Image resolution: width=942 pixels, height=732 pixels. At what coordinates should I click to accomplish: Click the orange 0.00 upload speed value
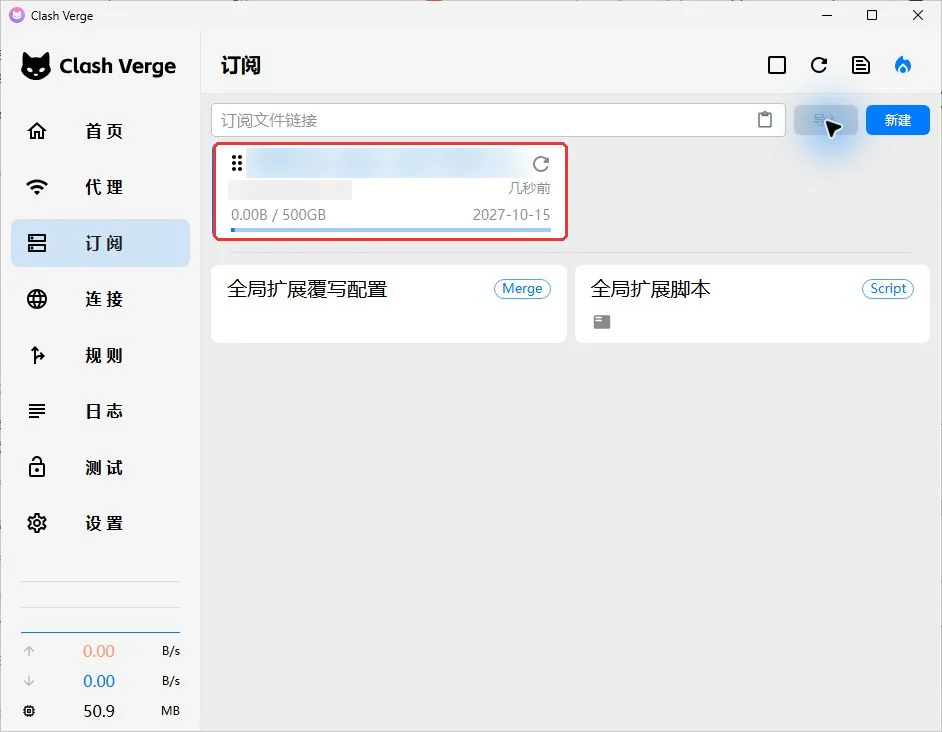pos(99,651)
